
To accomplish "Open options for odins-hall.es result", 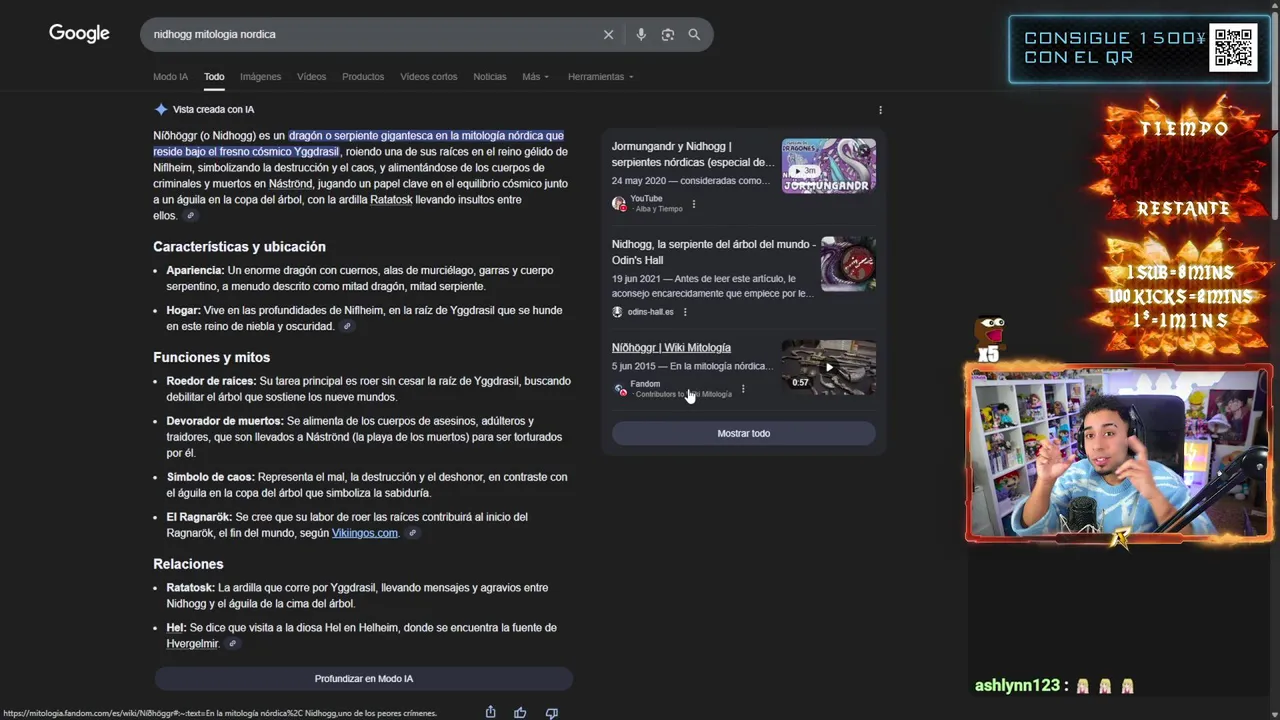I will point(685,312).
